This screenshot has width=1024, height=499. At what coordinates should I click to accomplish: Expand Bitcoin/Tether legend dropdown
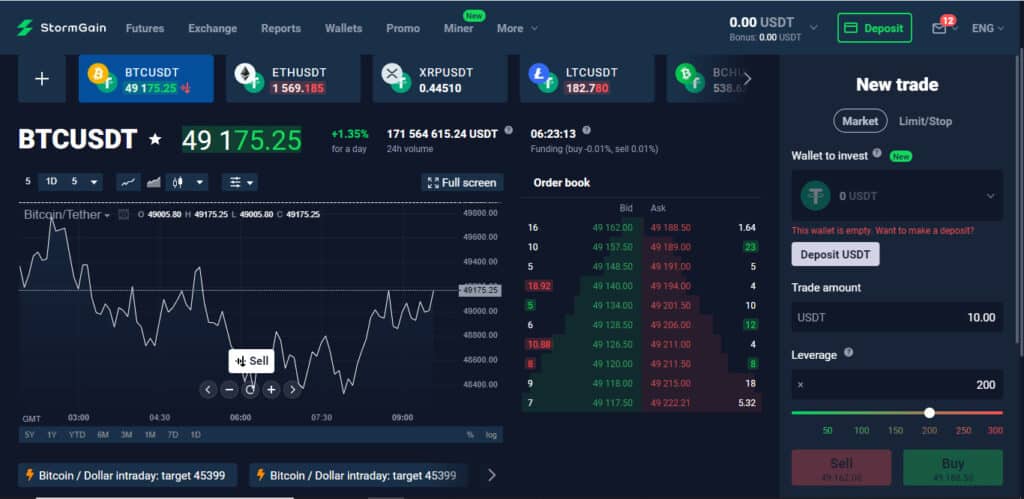tap(108, 215)
